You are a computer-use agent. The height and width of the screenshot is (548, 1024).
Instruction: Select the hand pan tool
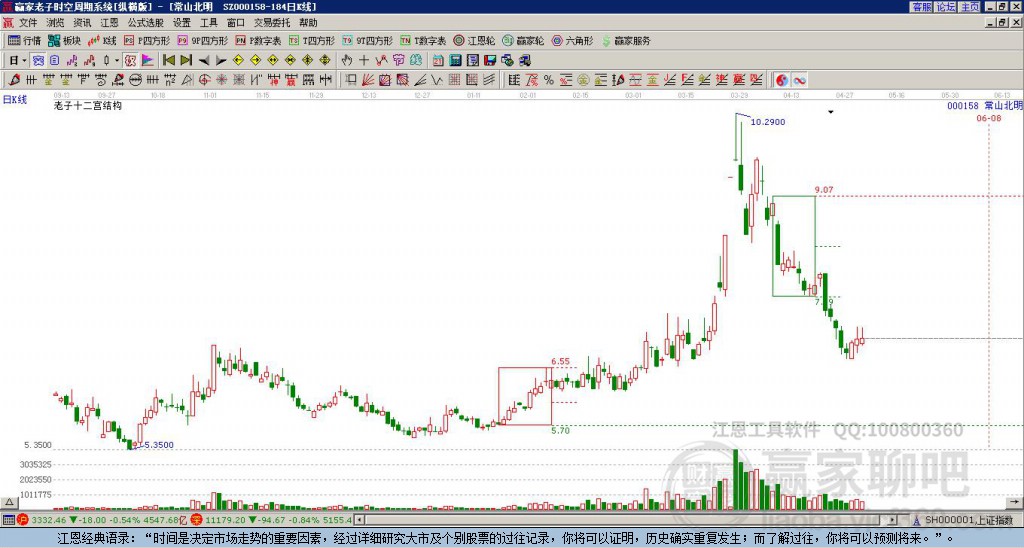coord(346,61)
